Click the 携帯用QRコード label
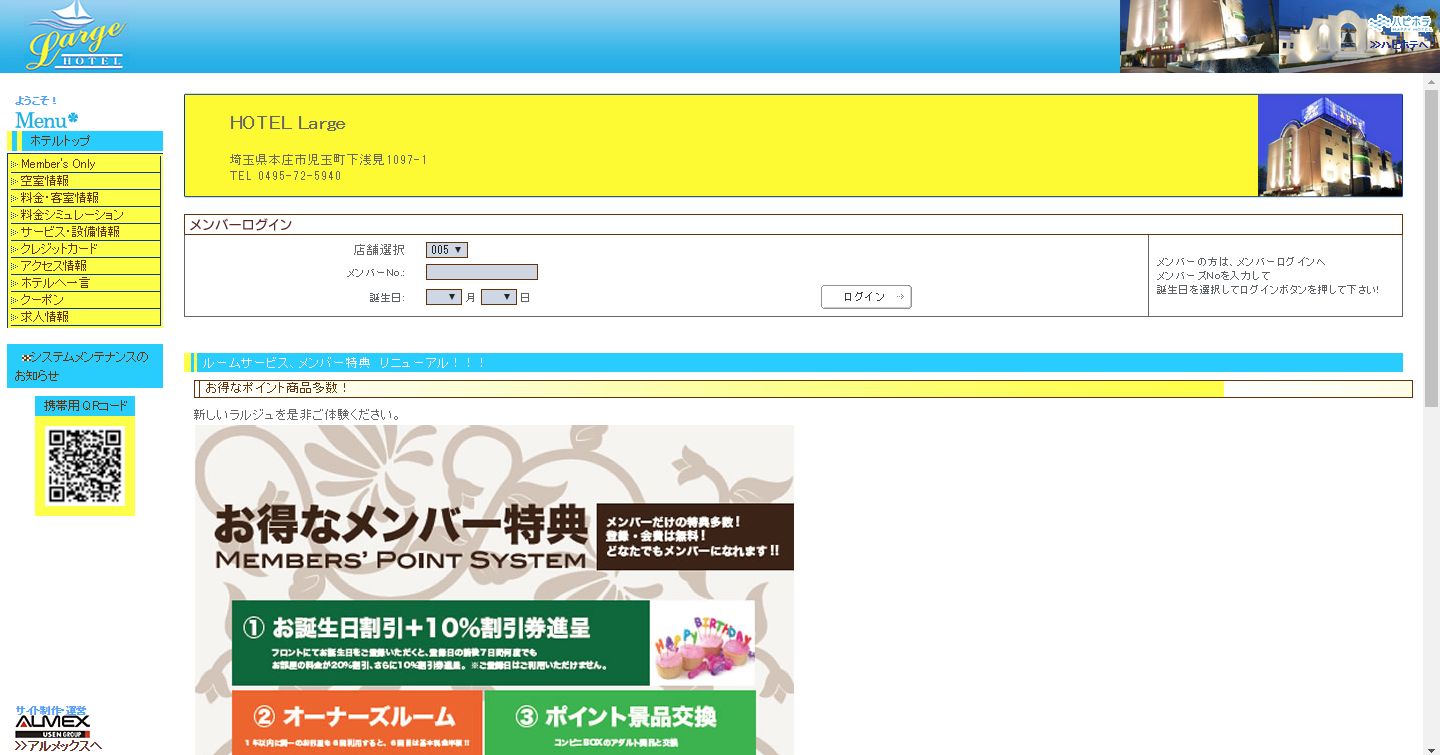The height and width of the screenshot is (755, 1440). tap(85, 406)
